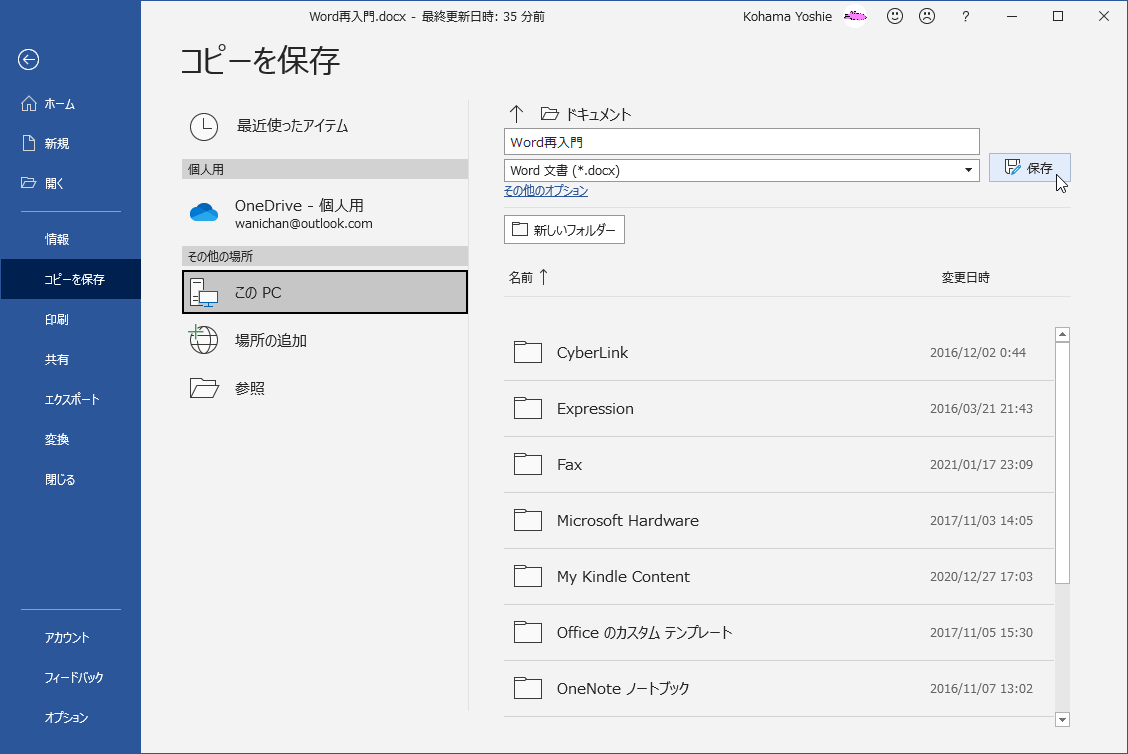
Task: Click the Expression folder icon
Action: pos(528,408)
